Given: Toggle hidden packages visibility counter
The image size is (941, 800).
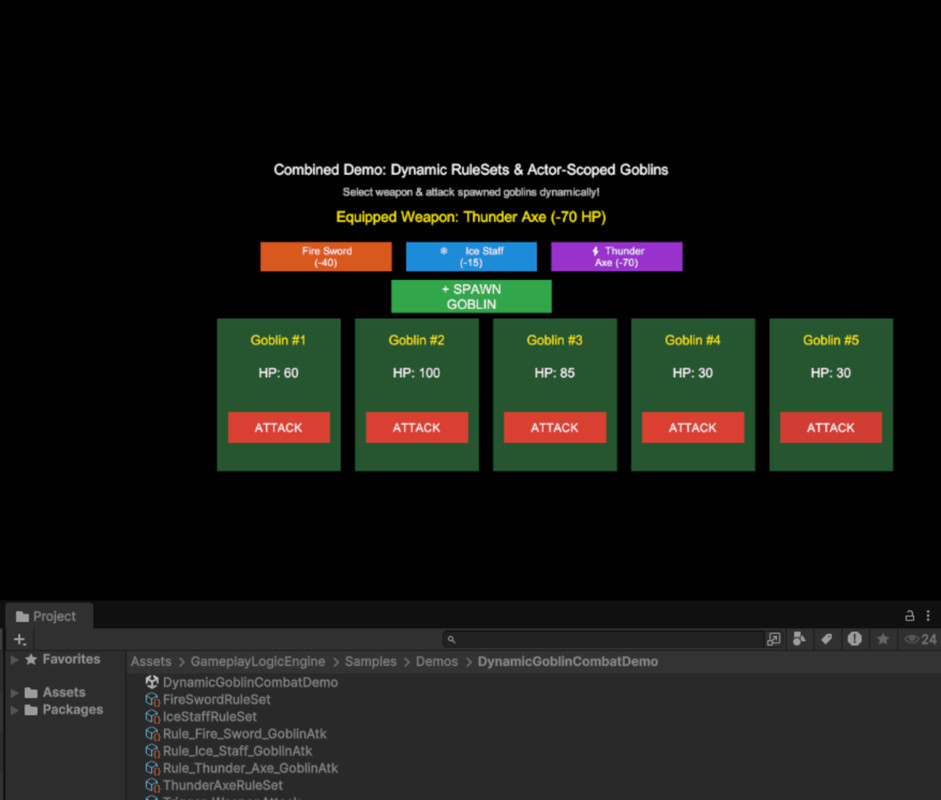Looking at the screenshot, I should click(921, 639).
